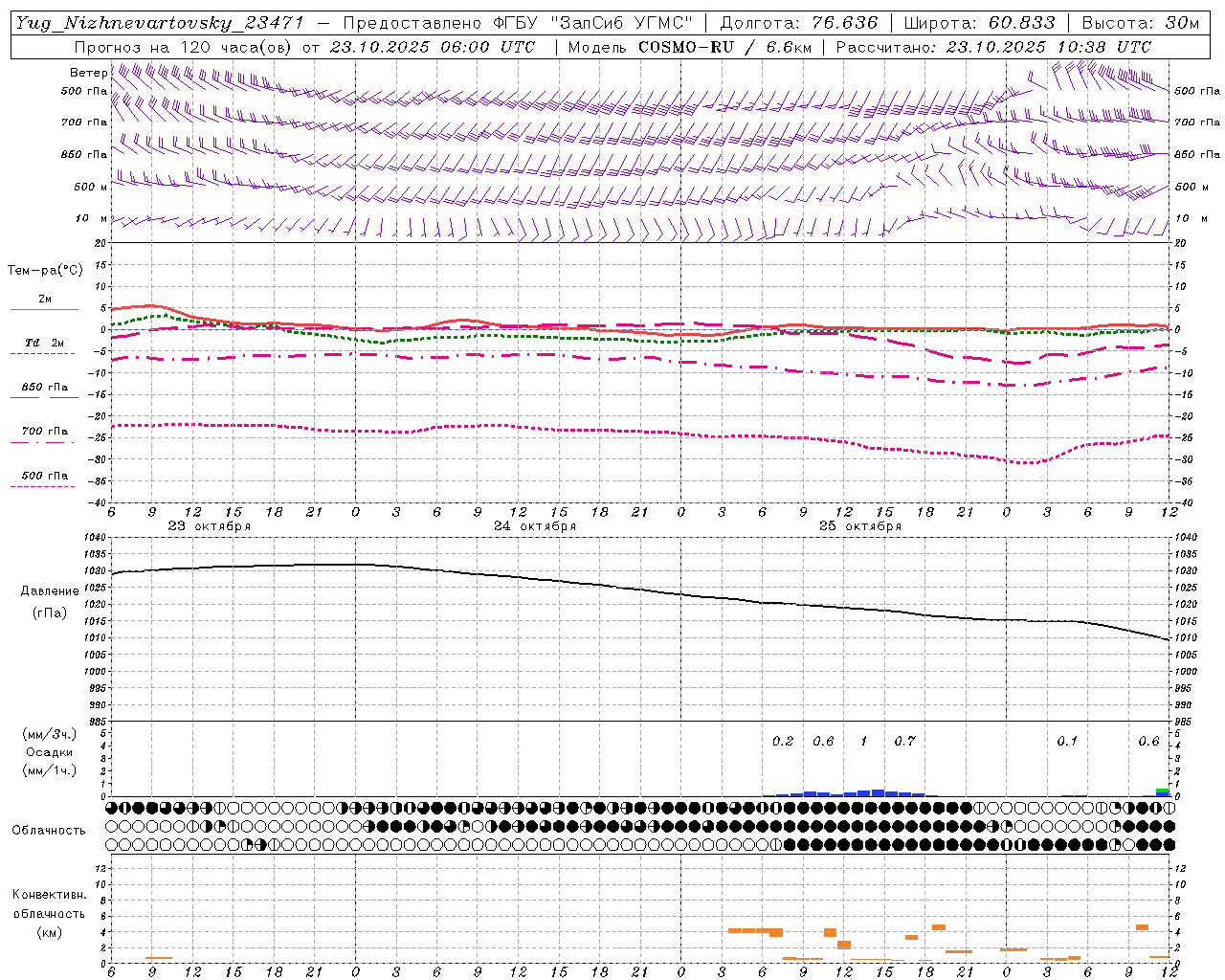Click the 'Td 2м' dew point legend label
1225x980 pixels.
coord(44,343)
